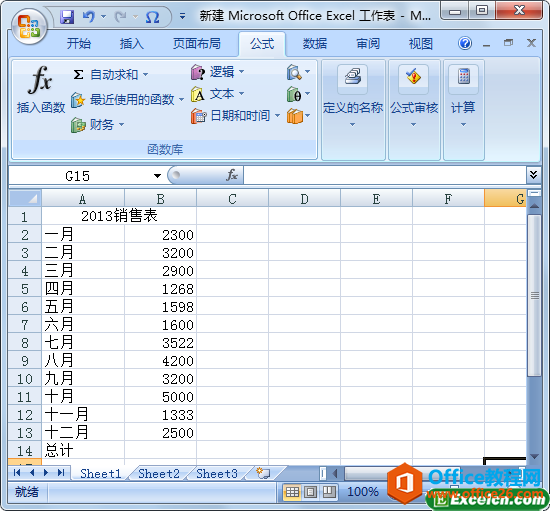Go to last sheet navigation arrow
Viewport: 550px width, 511px height.
point(61,473)
